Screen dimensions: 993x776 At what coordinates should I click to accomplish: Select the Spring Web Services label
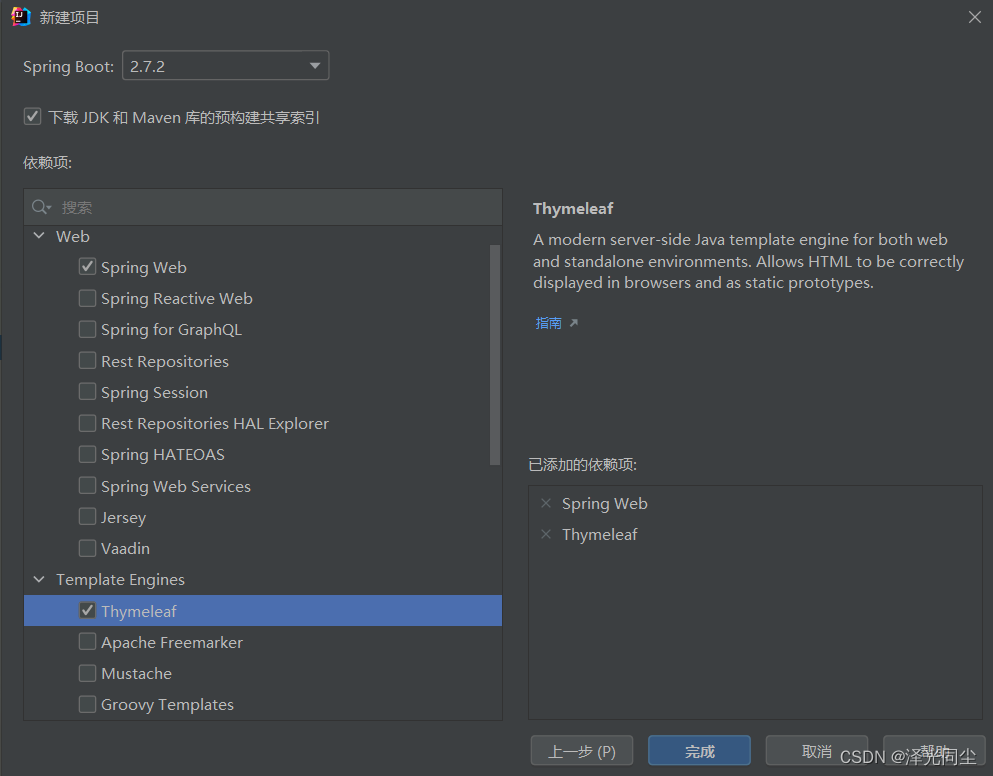pos(176,486)
